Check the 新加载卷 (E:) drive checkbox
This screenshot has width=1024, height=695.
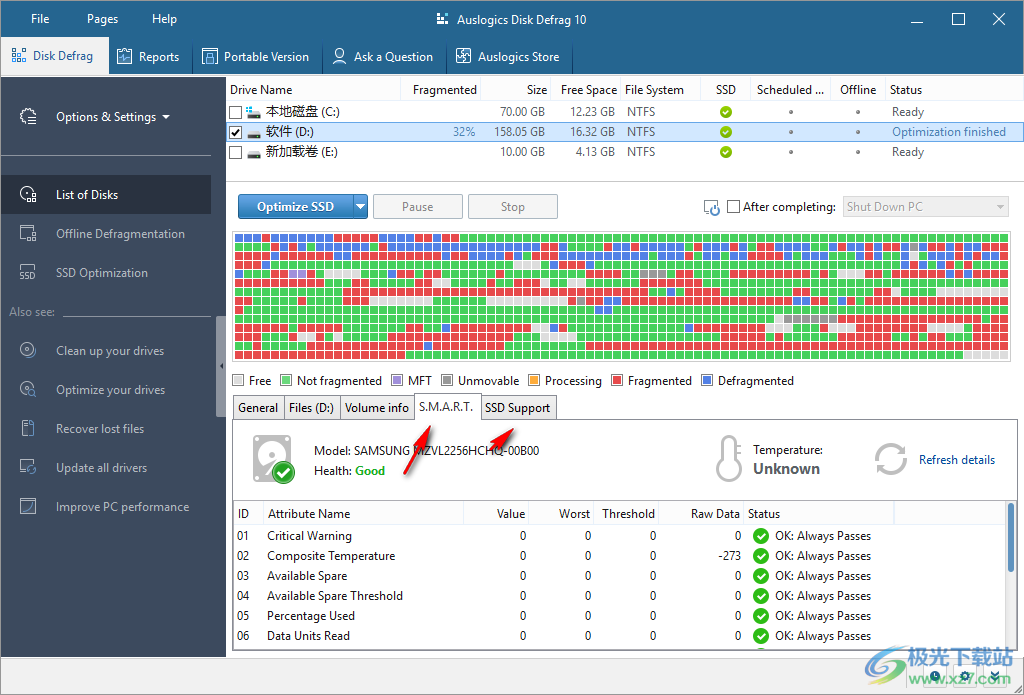coord(236,153)
